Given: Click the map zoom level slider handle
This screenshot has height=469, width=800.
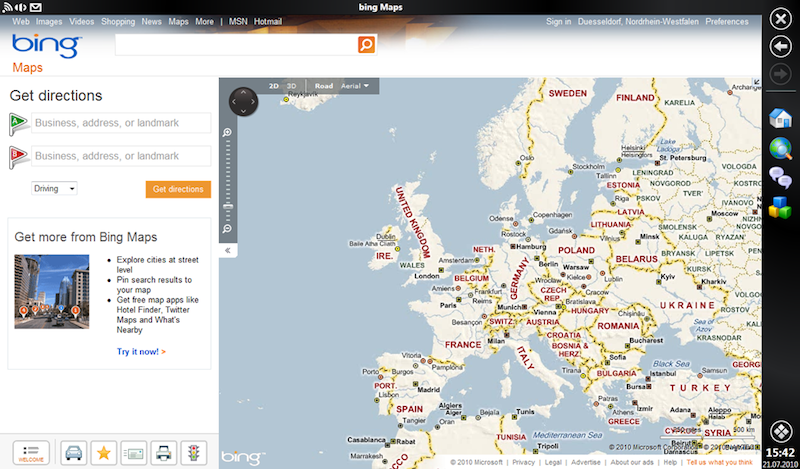Looking at the screenshot, I should tap(228, 205).
